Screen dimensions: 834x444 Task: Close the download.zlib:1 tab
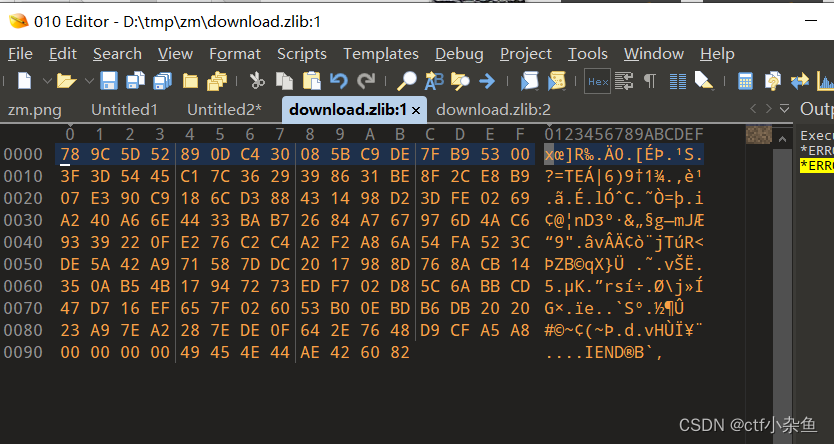click(416, 110)
